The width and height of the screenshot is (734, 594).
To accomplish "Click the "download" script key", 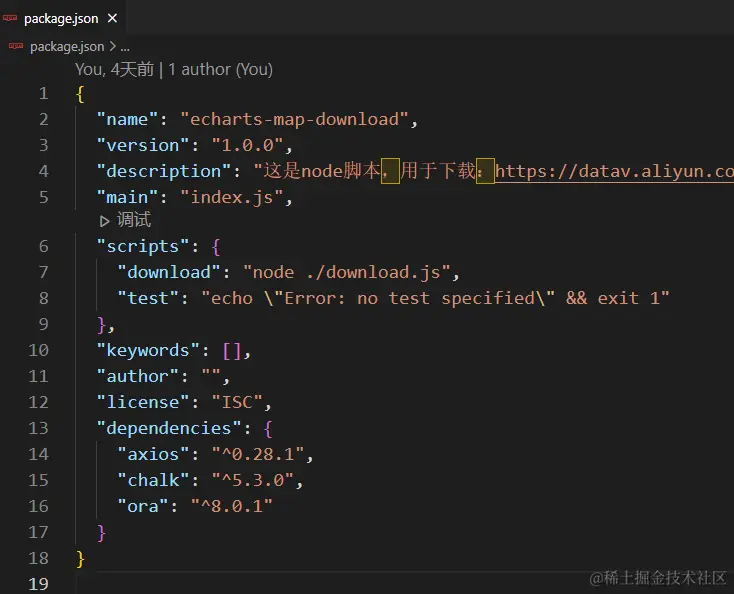I will (169, 272).
